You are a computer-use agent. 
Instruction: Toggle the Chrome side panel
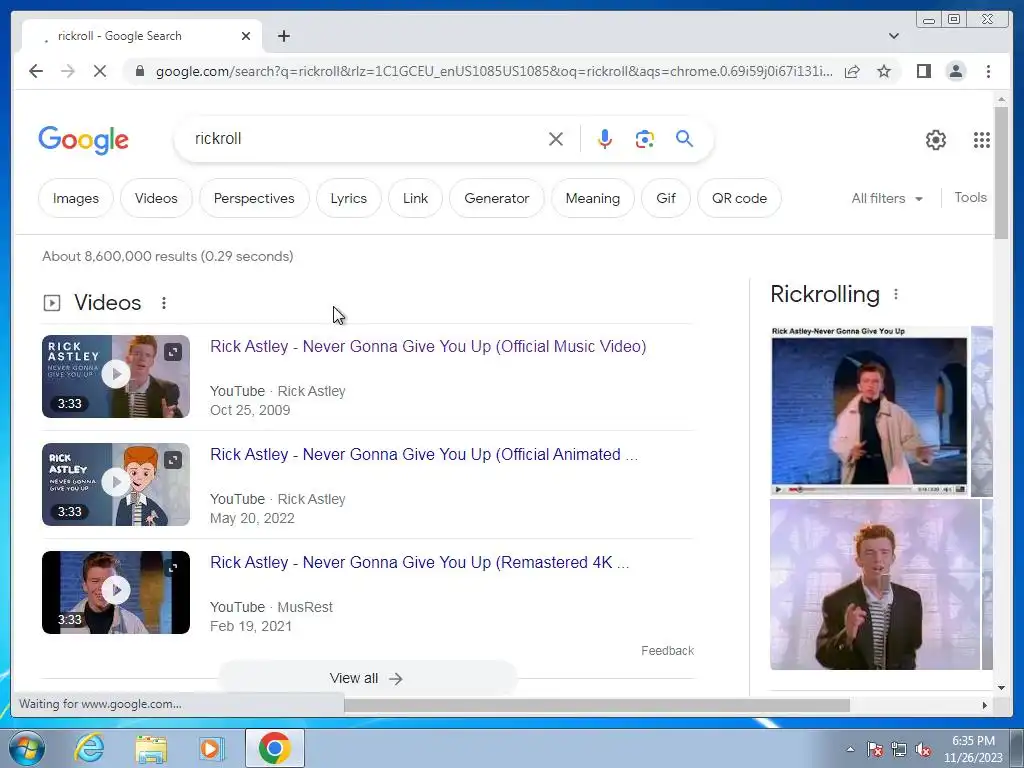tap(923, 71)
